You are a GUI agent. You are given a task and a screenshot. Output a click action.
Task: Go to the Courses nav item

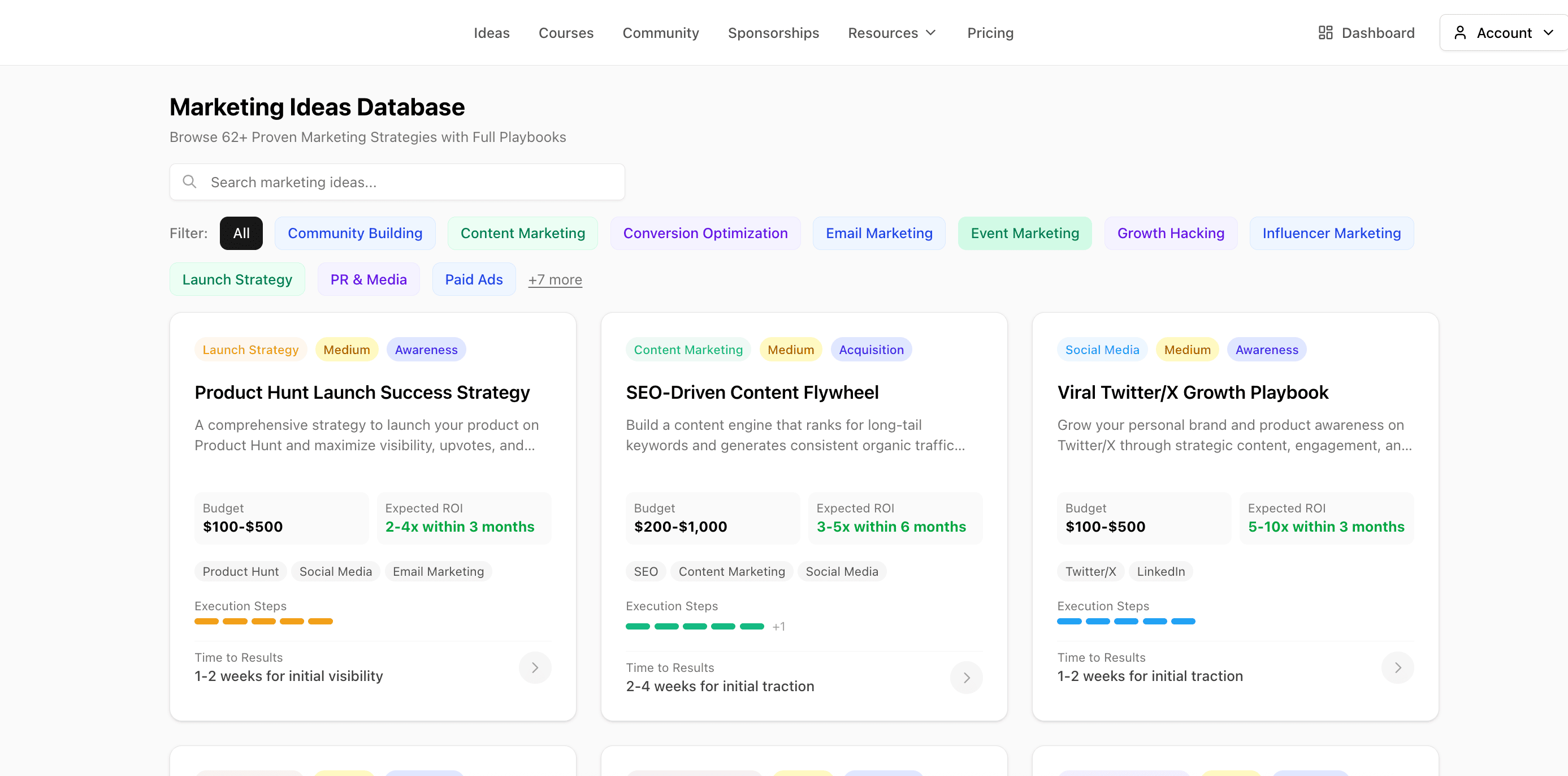565,33
